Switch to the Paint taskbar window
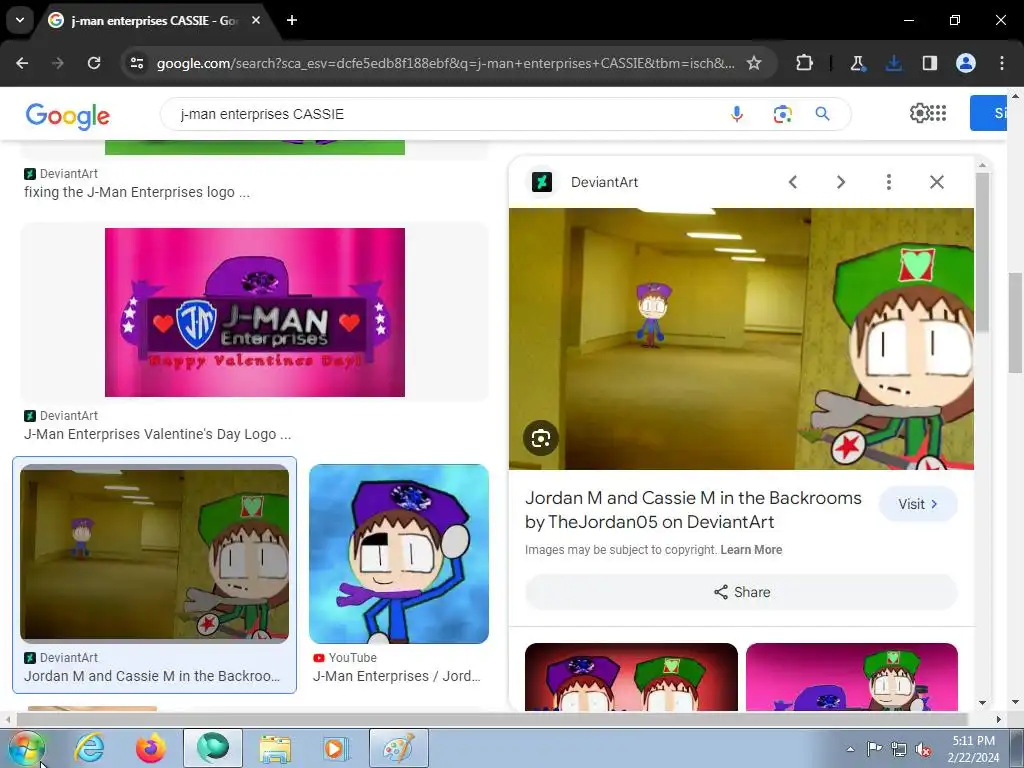The width and height of the screenshot is (1024, 768). [398, 748]
